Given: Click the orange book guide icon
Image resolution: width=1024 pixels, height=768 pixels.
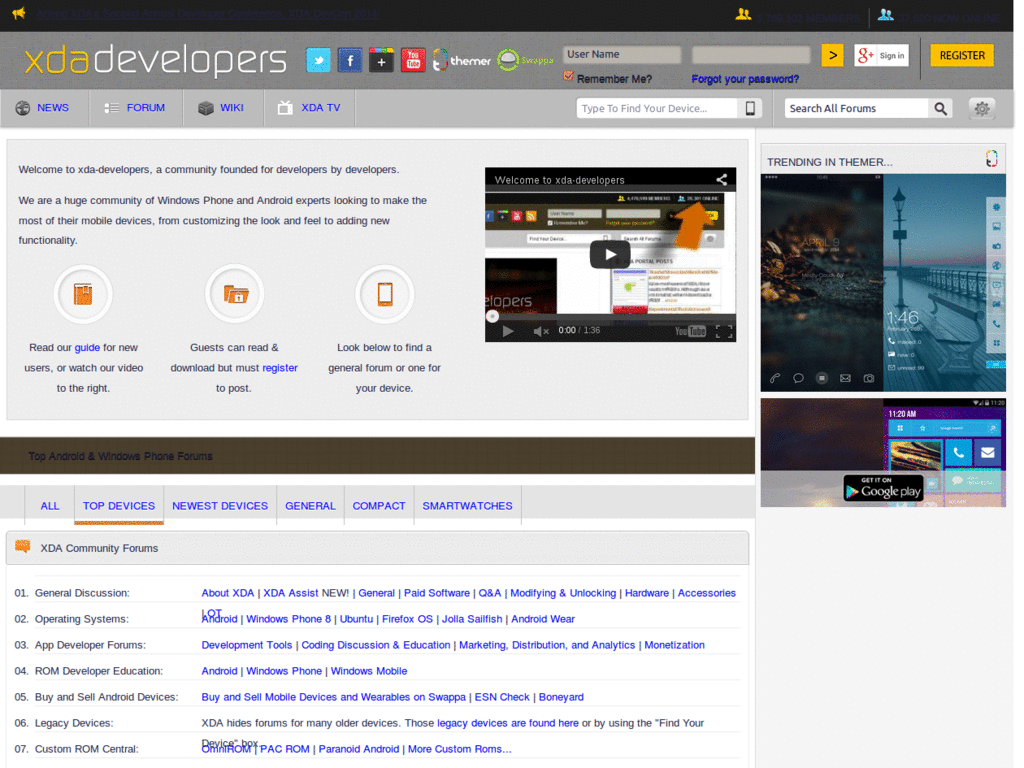Looking at the screenshot, I should pyautogui.click(x=83, y=294).
